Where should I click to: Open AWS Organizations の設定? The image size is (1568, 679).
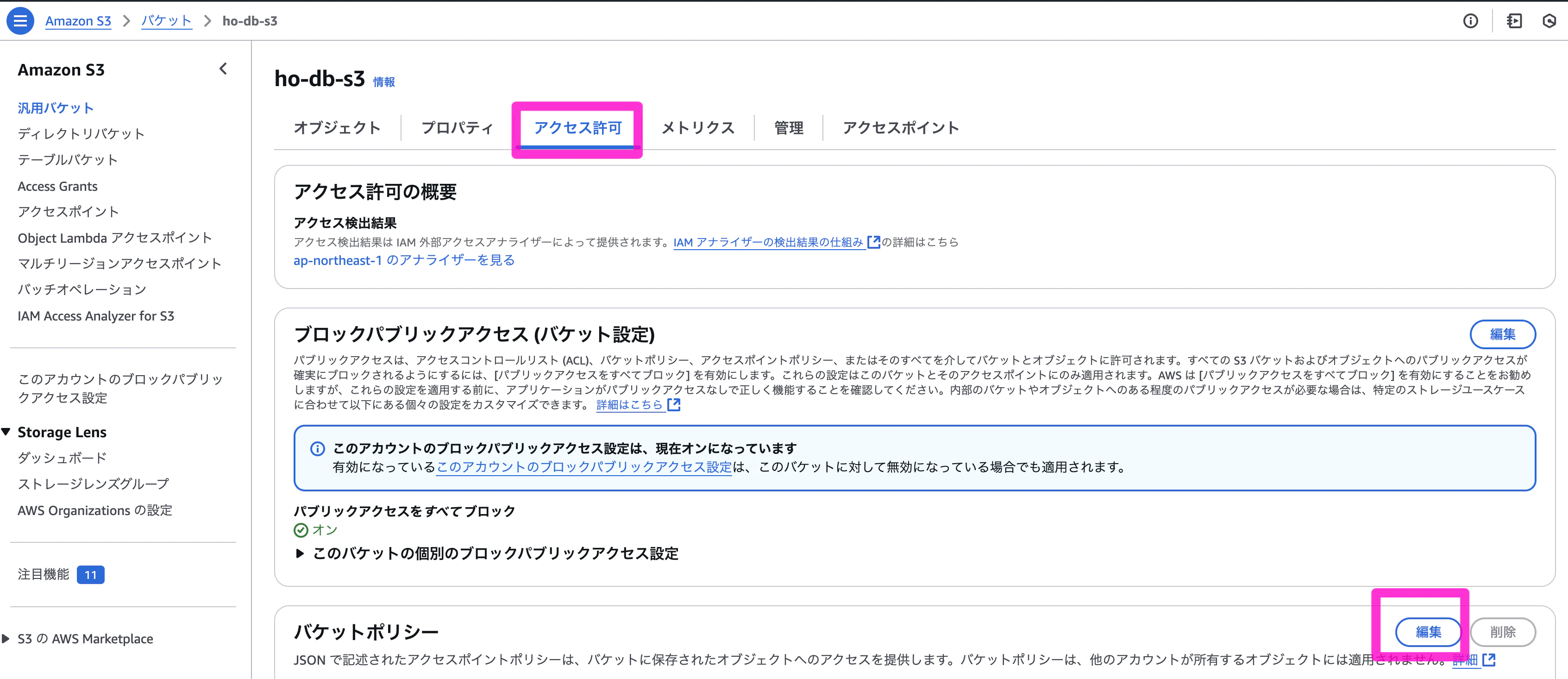click(x=95, y=510)
